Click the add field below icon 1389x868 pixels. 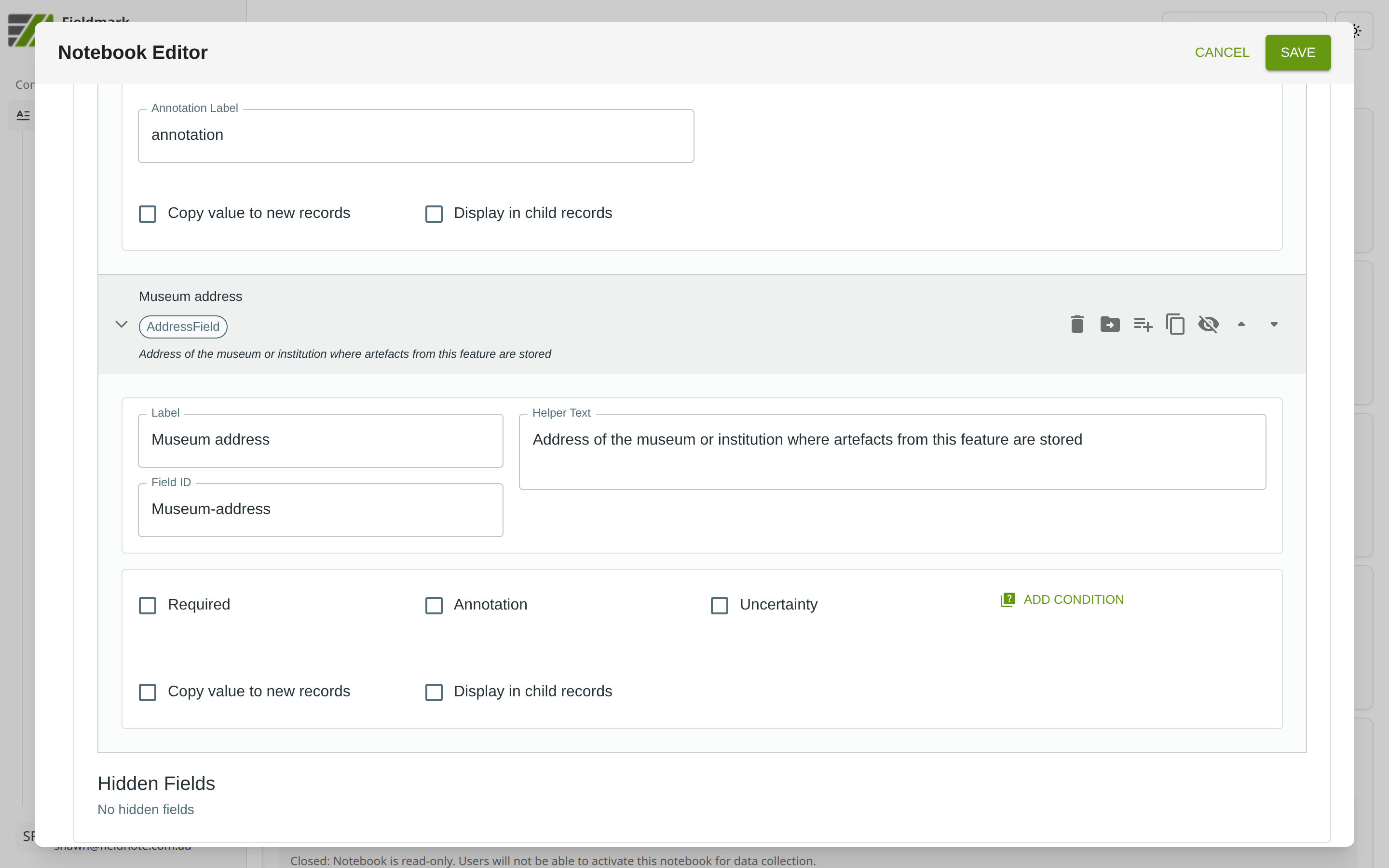[x=1142, y=325]
